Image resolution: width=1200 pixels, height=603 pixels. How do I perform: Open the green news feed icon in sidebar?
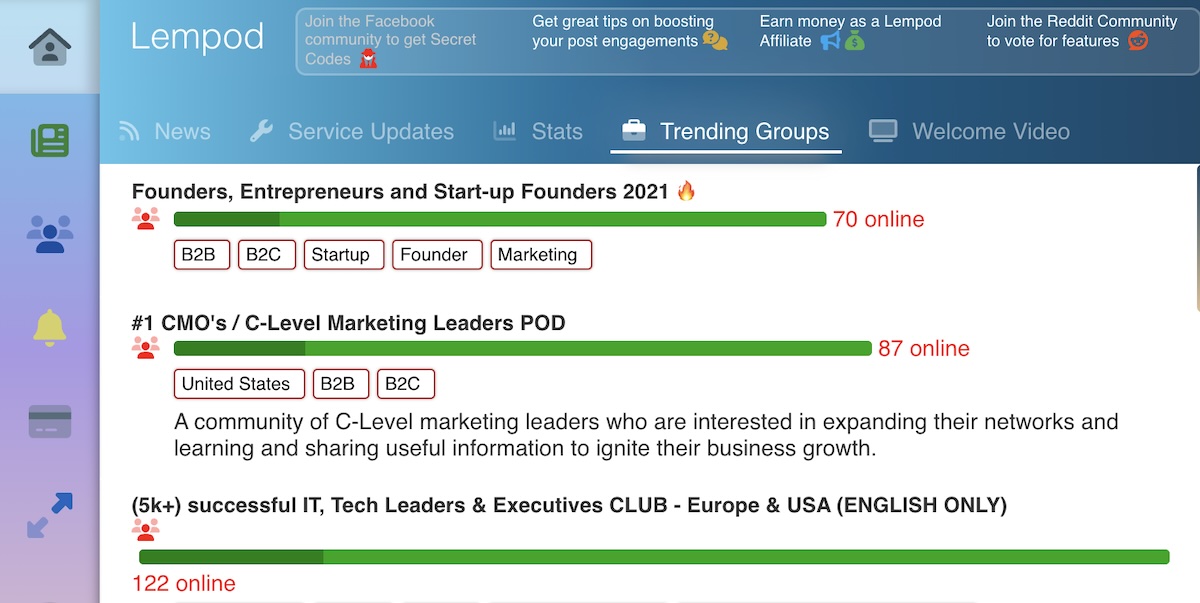[50, 140]
